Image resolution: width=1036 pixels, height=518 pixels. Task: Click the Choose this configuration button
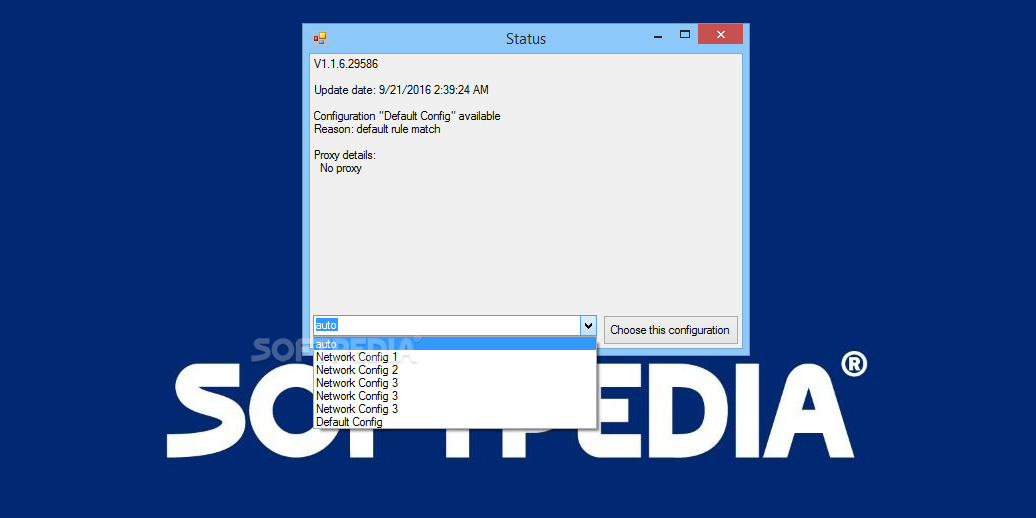click(x=670, y=330)
